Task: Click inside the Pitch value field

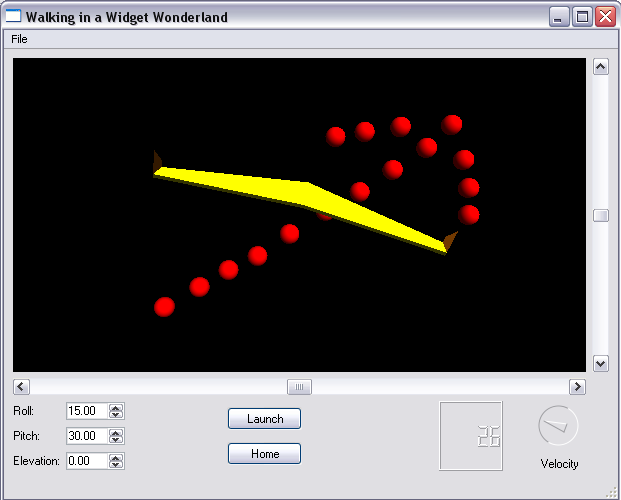Action: click(x=87, y=436)
